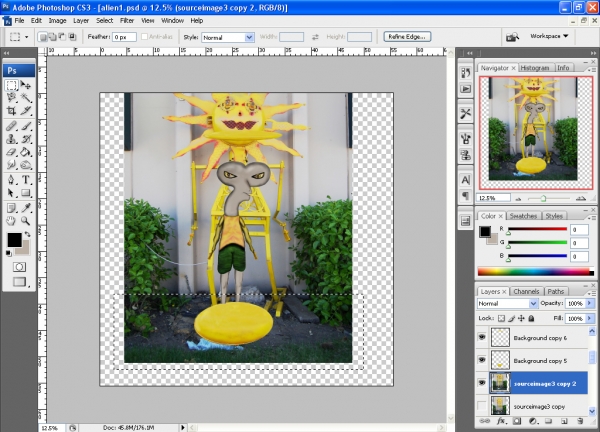Toggle Lock position icon

pos(521,318)
